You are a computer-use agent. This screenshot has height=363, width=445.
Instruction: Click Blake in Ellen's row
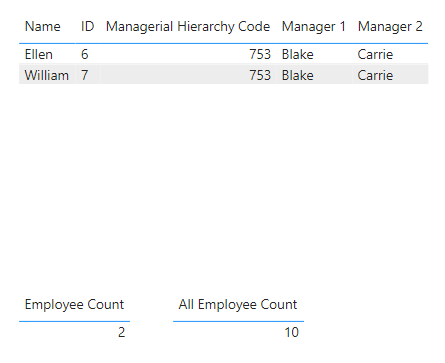pos(298,54)
